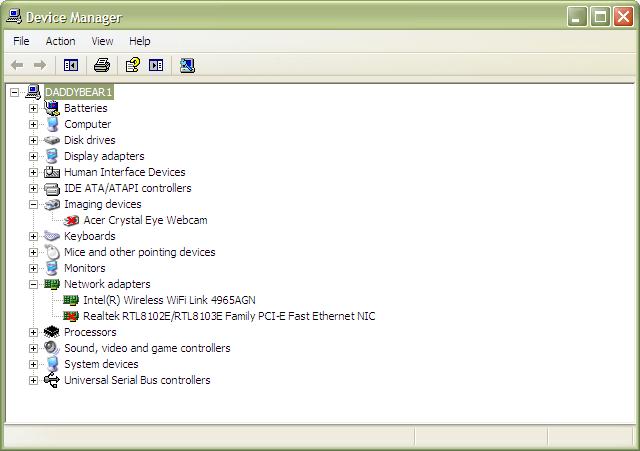Open Properties via the toolbar icon
Viewport: 640px width, 451px height.
[133, 65]
